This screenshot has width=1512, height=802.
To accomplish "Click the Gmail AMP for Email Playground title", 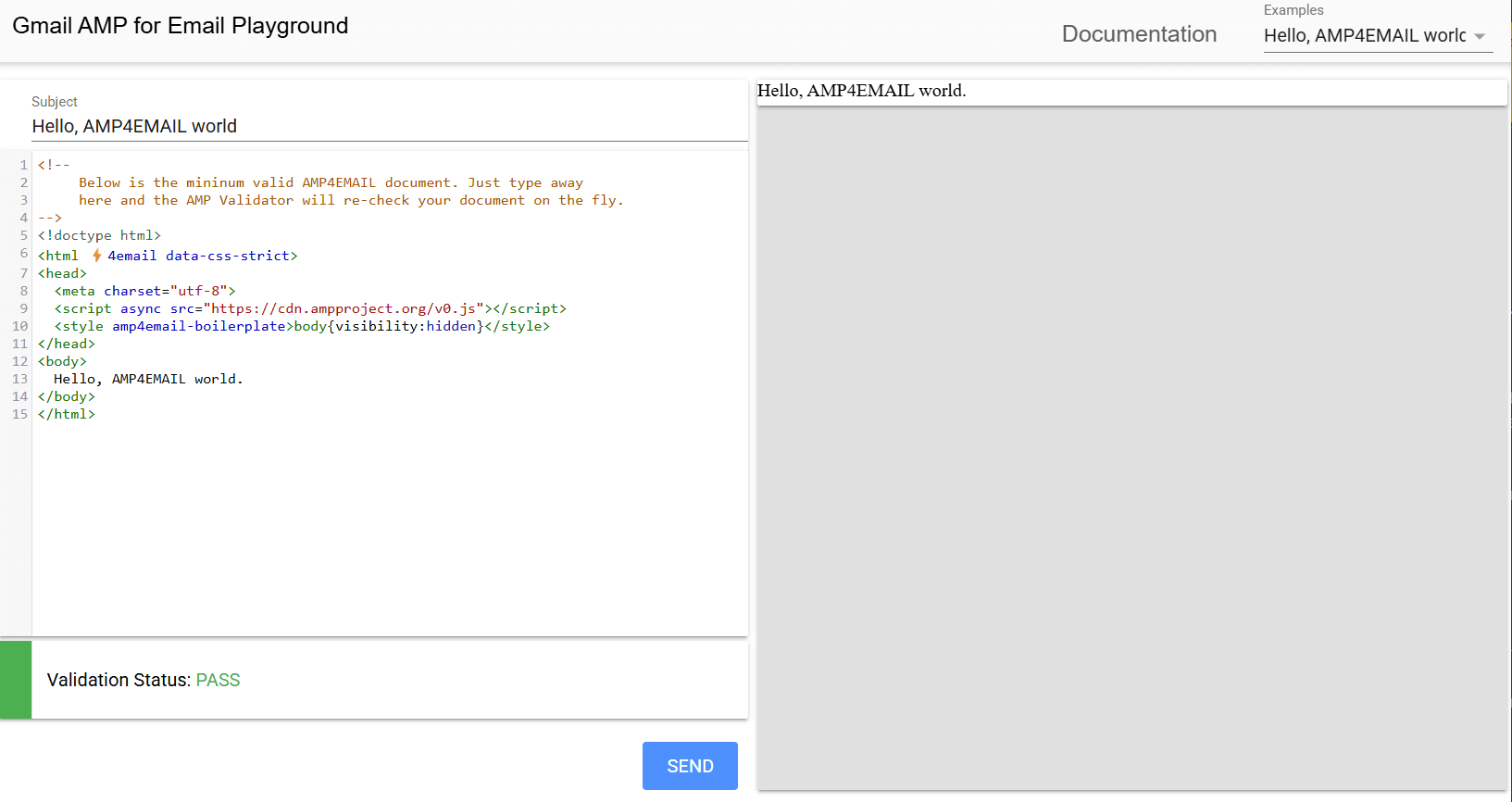I will pos(181,26).
